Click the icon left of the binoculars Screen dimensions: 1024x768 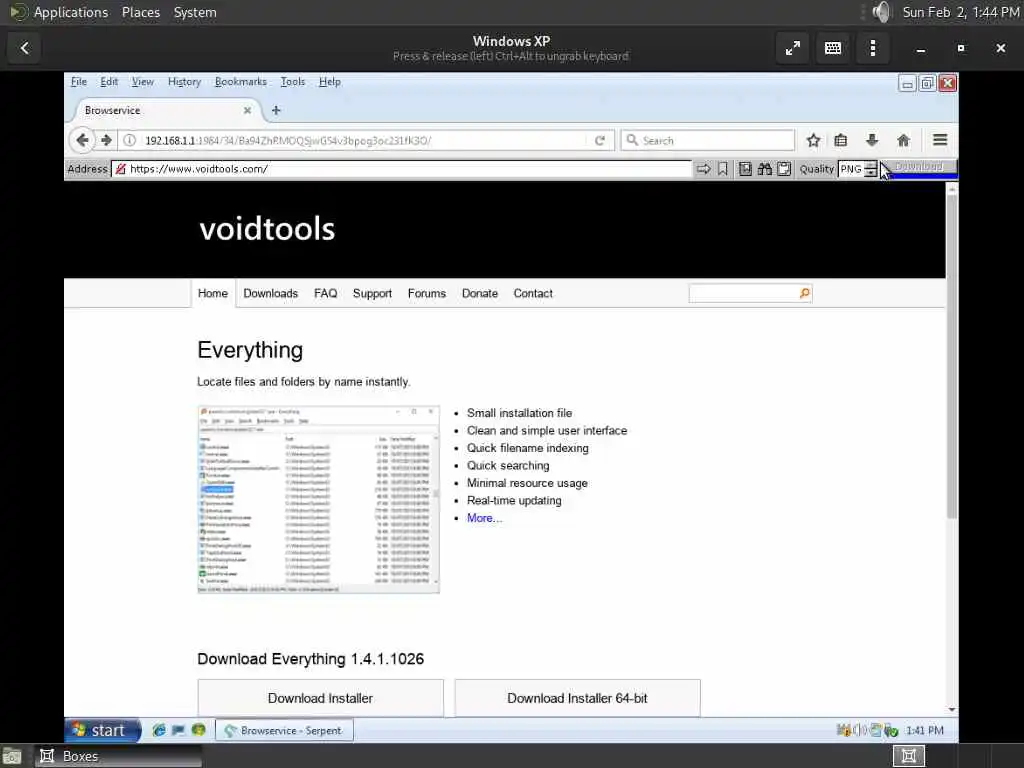(745, 169)
